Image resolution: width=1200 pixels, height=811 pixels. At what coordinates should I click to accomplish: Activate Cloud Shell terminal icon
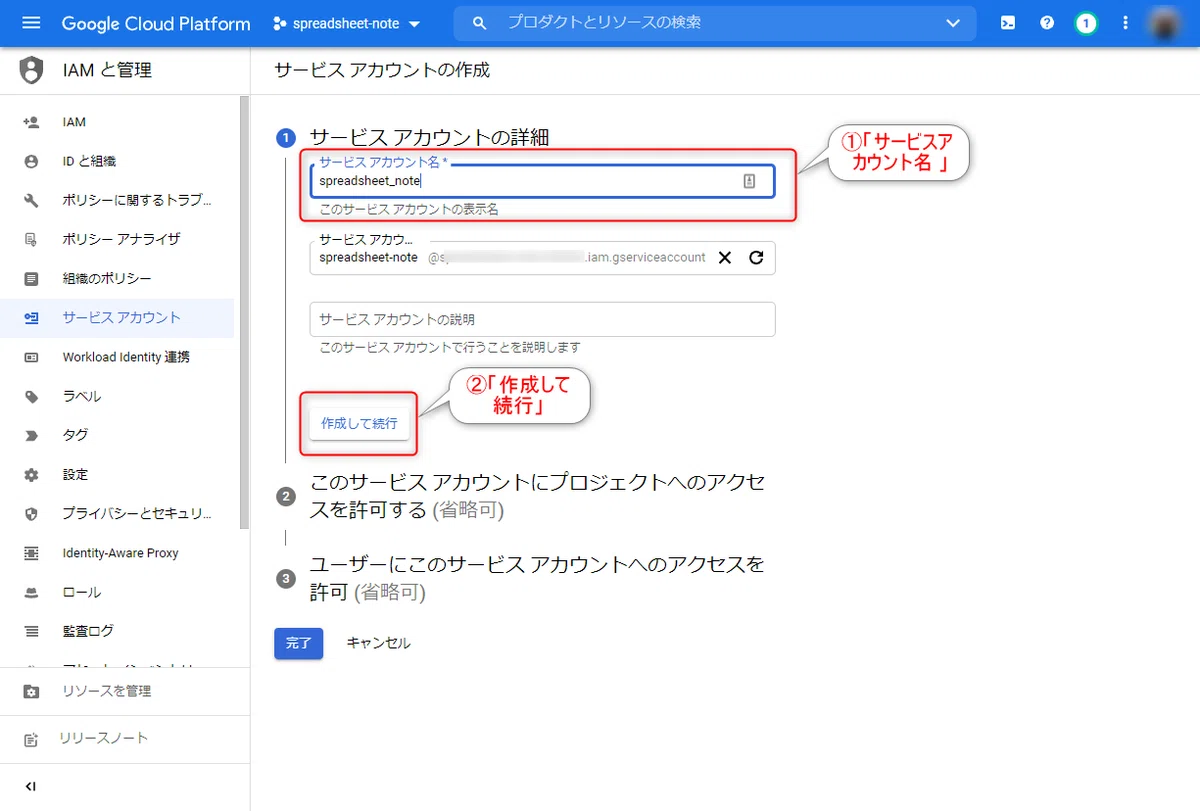(1008, 23)
